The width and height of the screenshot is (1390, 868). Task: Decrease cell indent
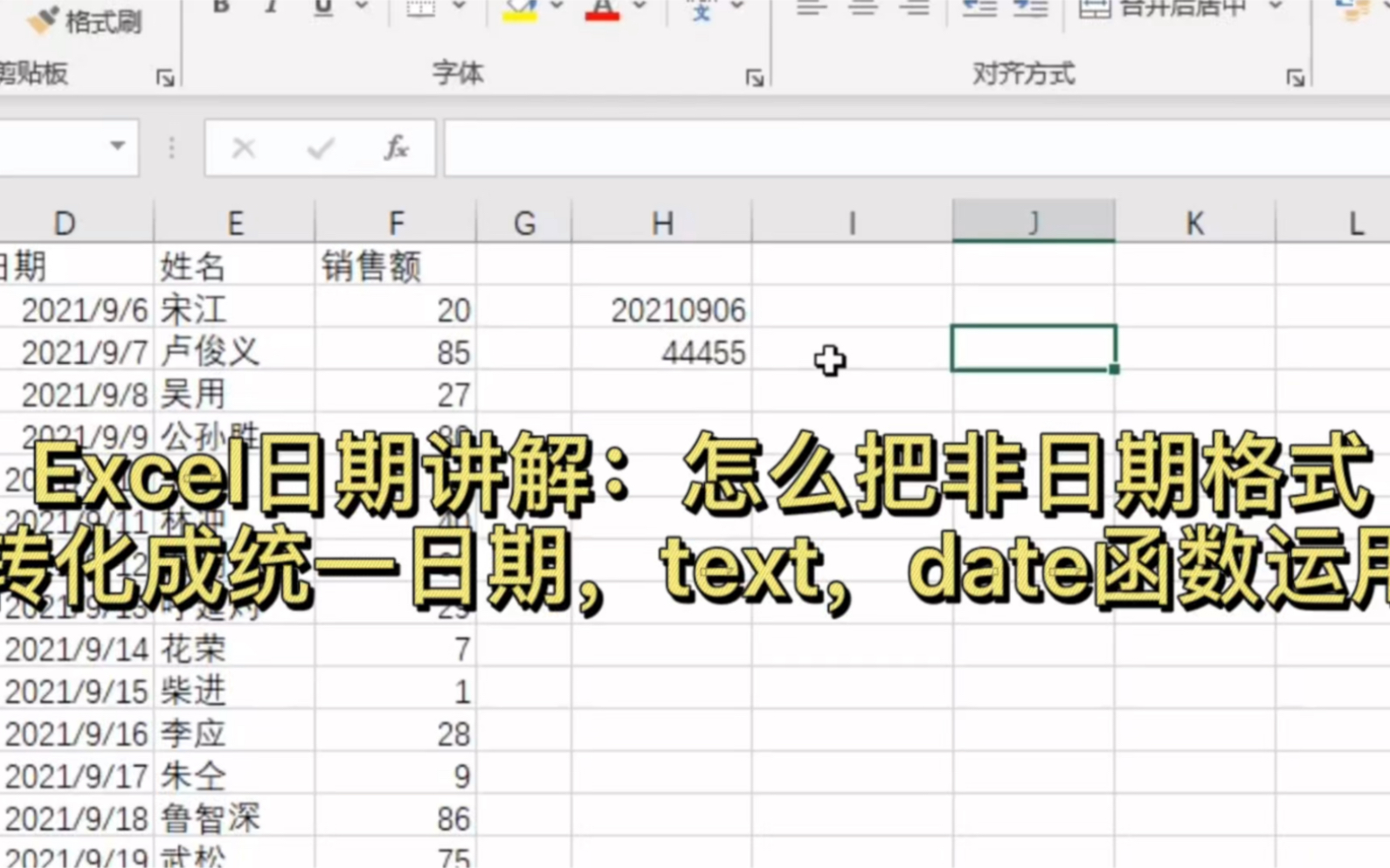pos(979,8)
